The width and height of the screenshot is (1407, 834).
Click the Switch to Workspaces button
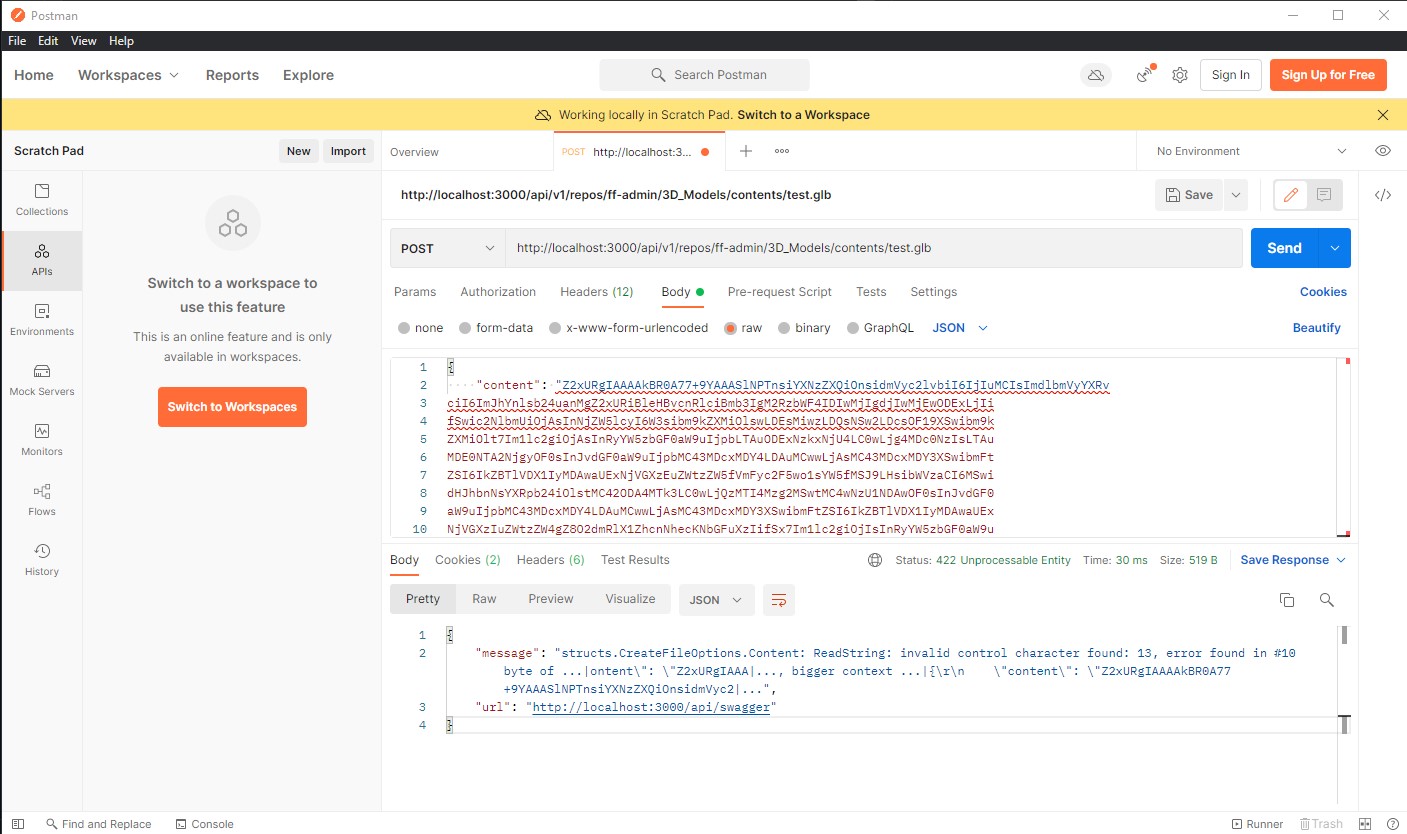click(x=232, y=407)
